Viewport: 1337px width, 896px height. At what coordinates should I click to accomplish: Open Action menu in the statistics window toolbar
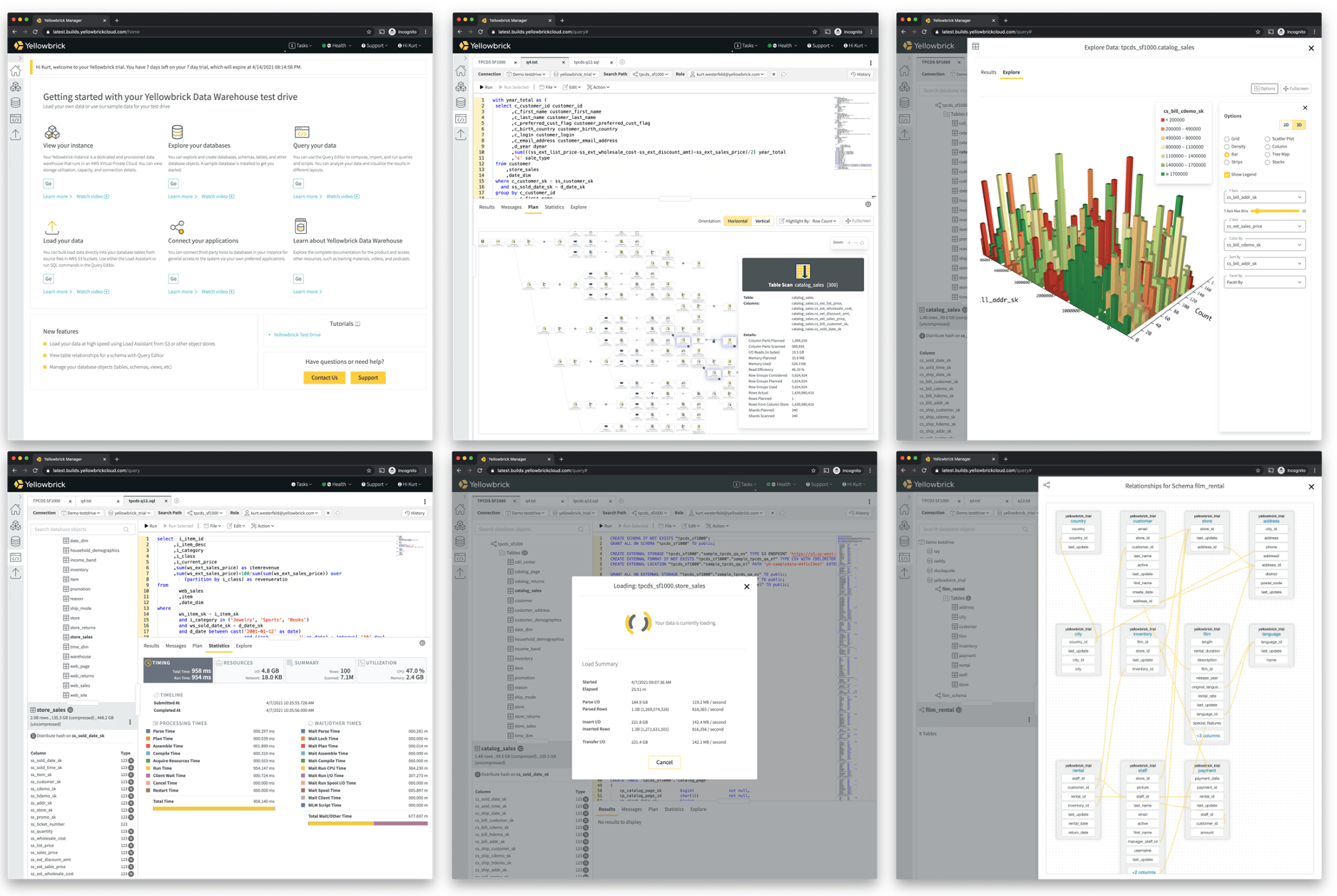[263, 526]
